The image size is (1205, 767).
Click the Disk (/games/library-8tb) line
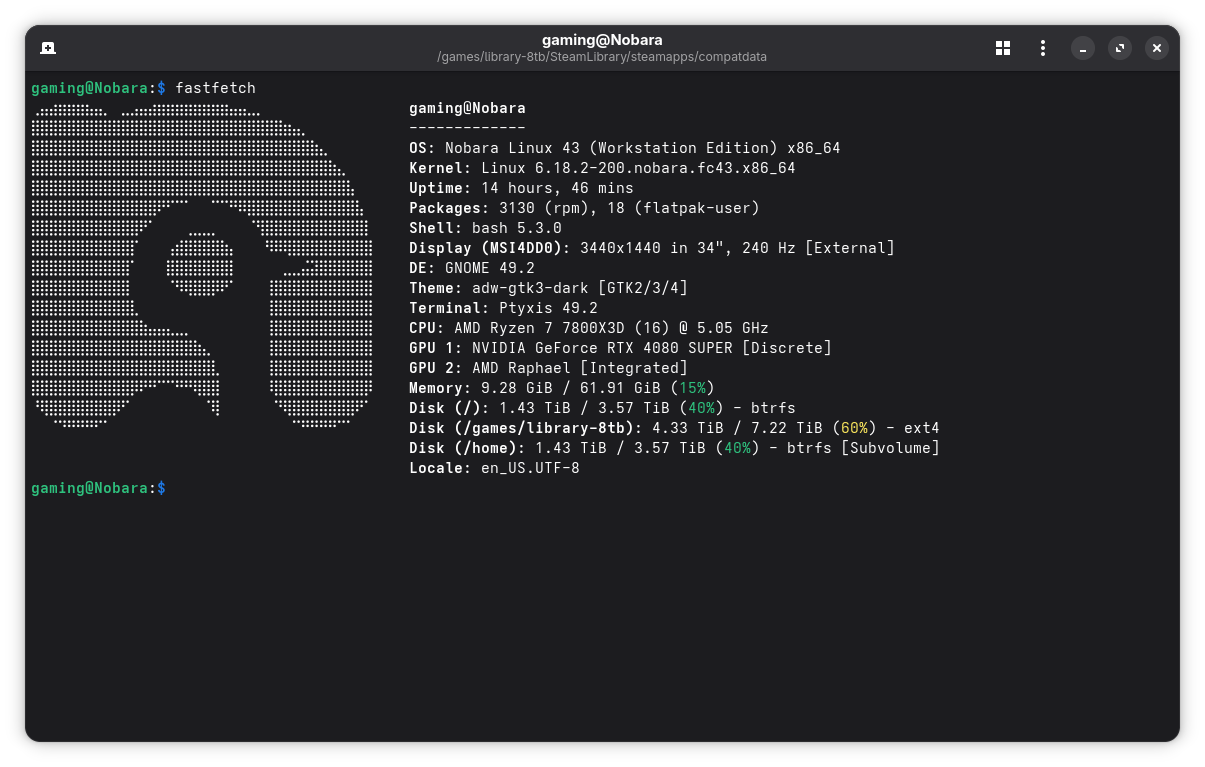point(674,428)
